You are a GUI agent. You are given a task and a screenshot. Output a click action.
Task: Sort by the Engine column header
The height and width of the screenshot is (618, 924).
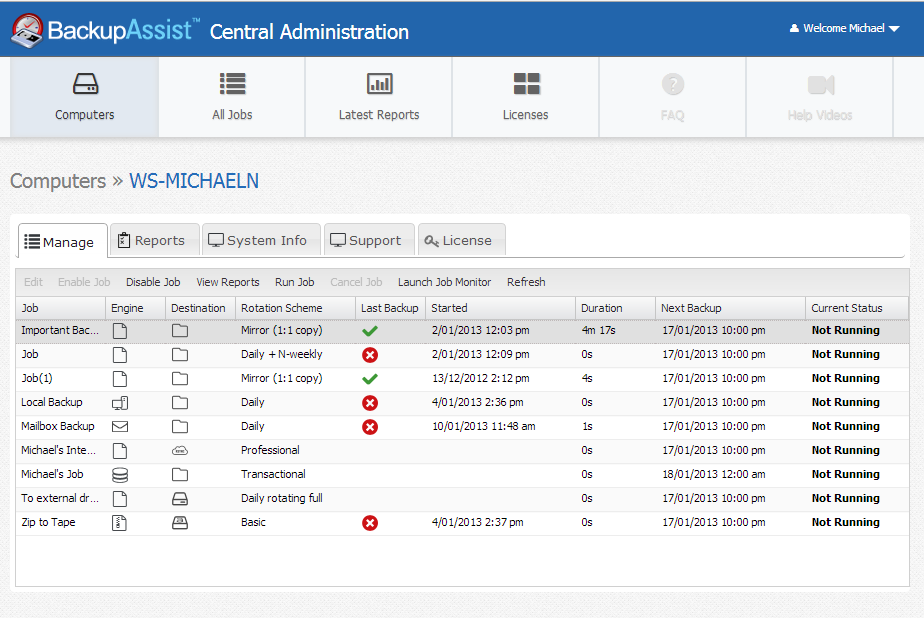tap(136, 308)
